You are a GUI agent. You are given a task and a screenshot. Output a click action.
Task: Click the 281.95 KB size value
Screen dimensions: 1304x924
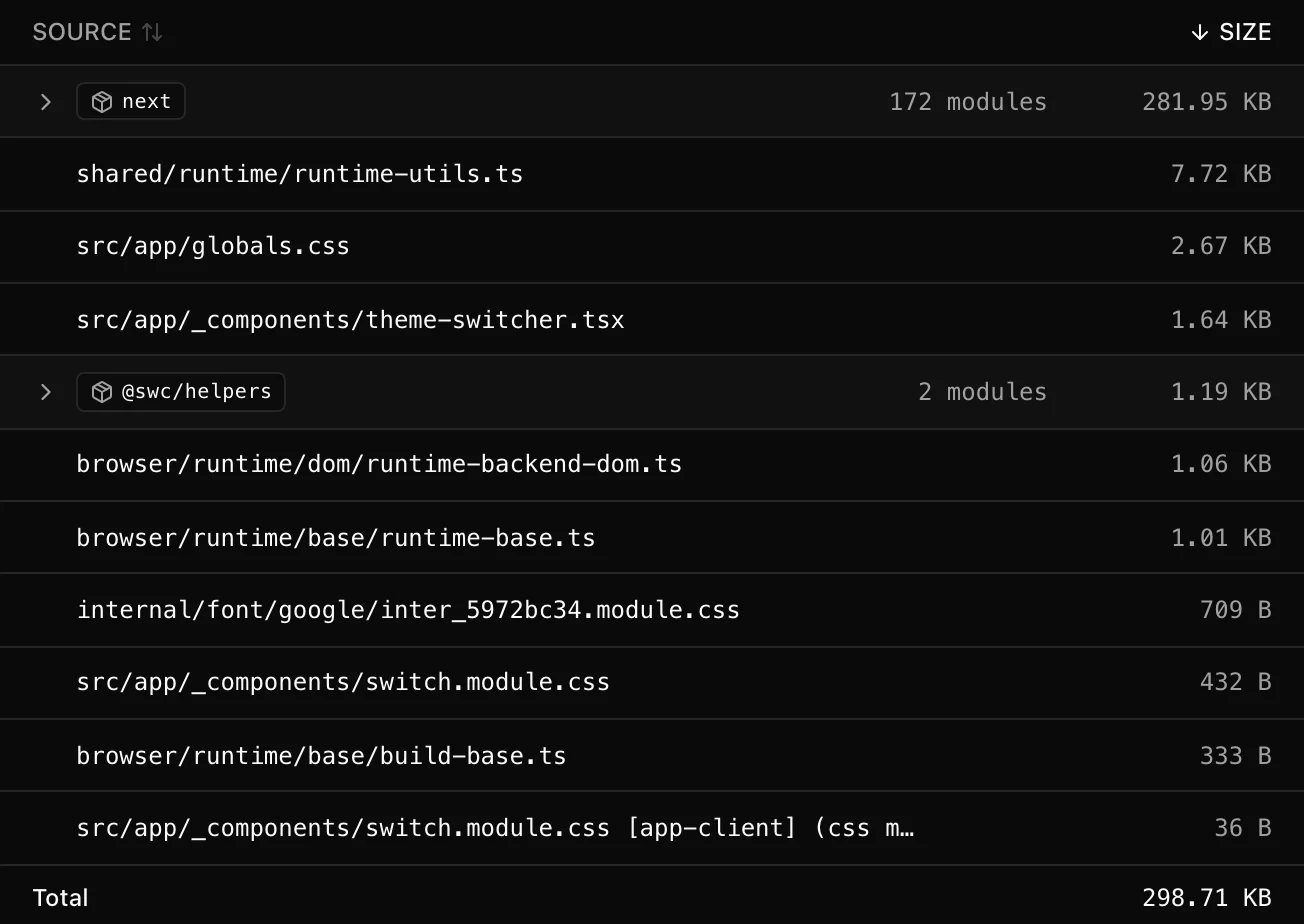click(1207, 102)
